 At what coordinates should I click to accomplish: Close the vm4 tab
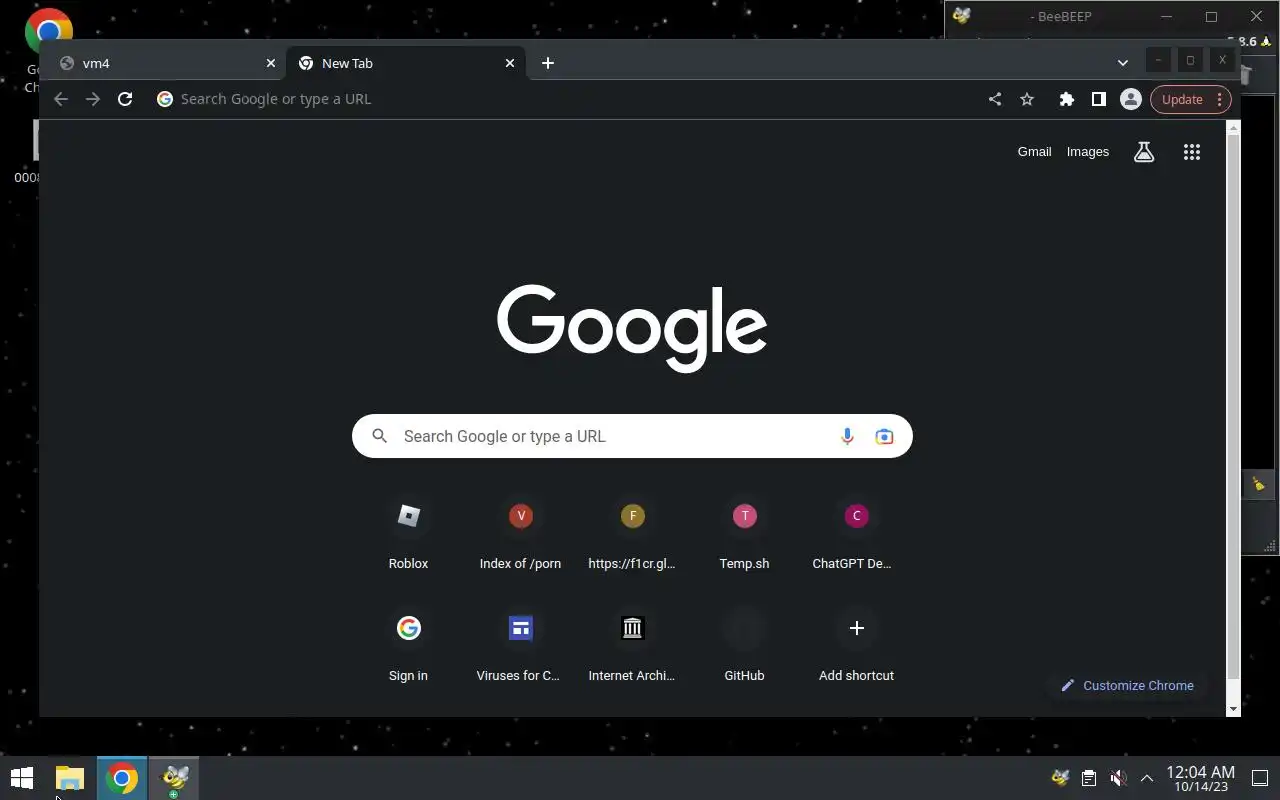pyautogui.click(x=270, y=63)
